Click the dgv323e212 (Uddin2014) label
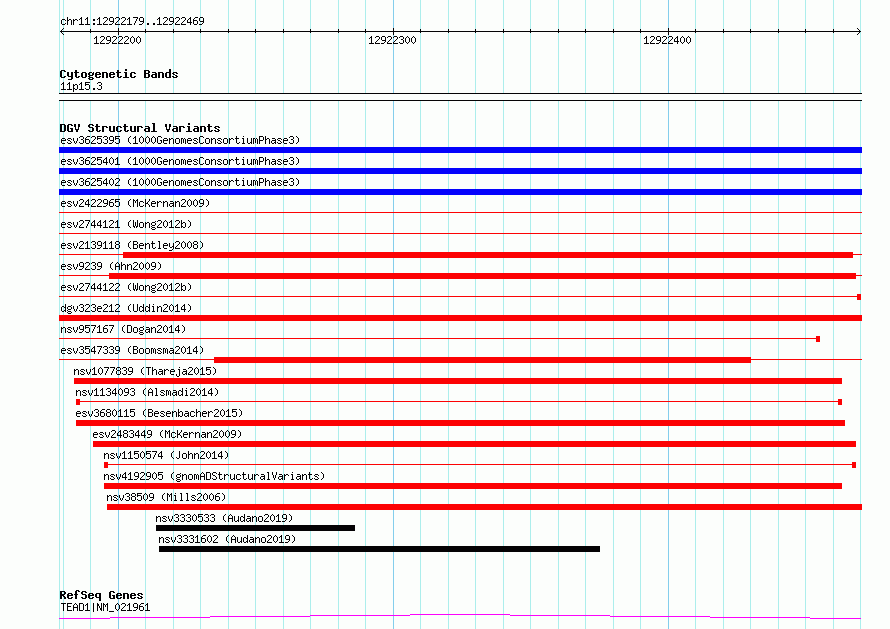 pyautogui.click(x=126, y=308)
